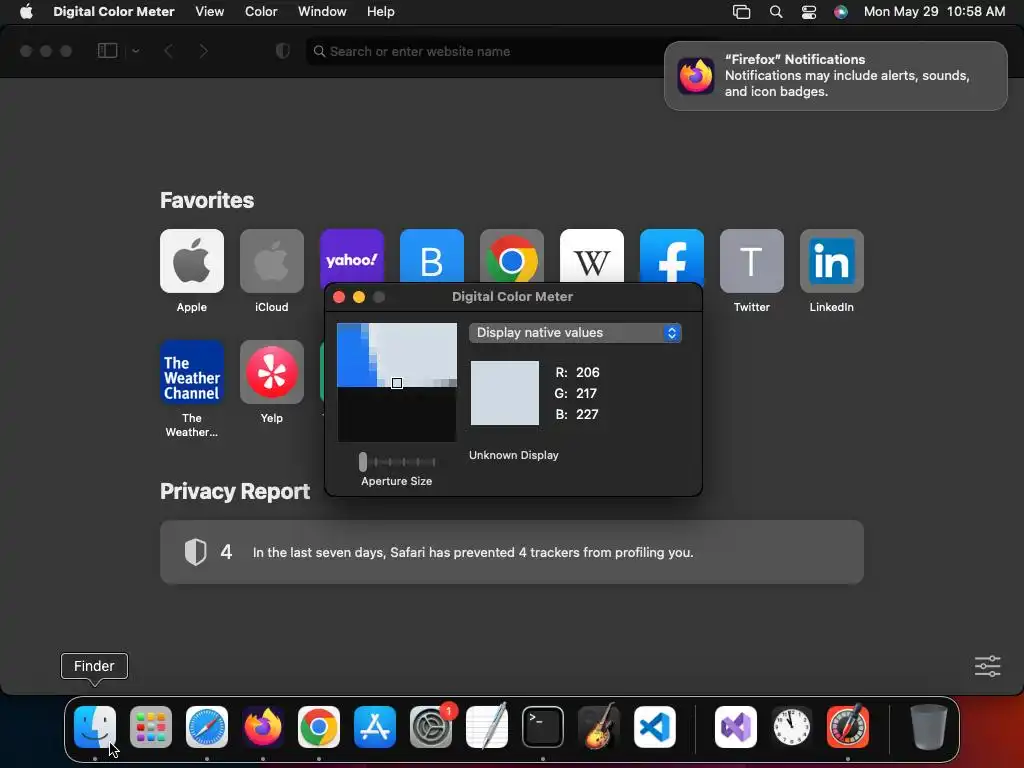
Task: Click the sampled color swatch preview
Action: tap(505, 393)
